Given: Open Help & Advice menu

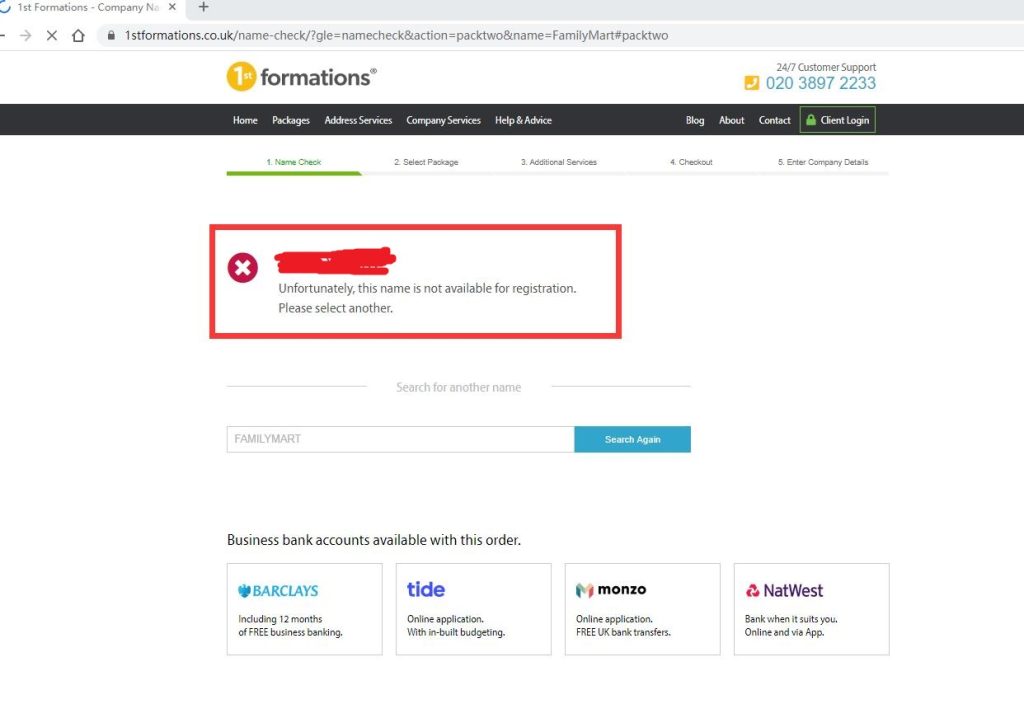Looking at the screenshot, I should point(523,120).
